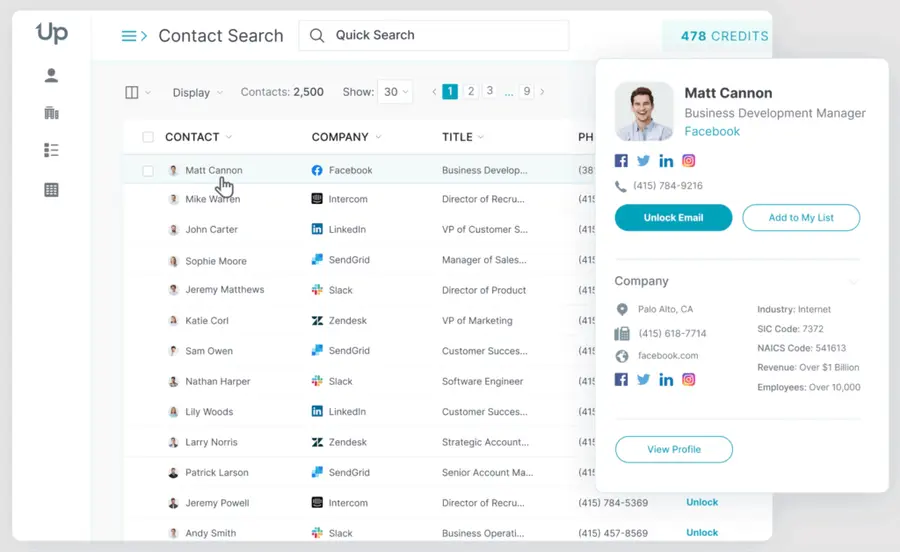Select the Sophie Moore contact name
This screenshot has width=900, height=552.
(216, 261)
